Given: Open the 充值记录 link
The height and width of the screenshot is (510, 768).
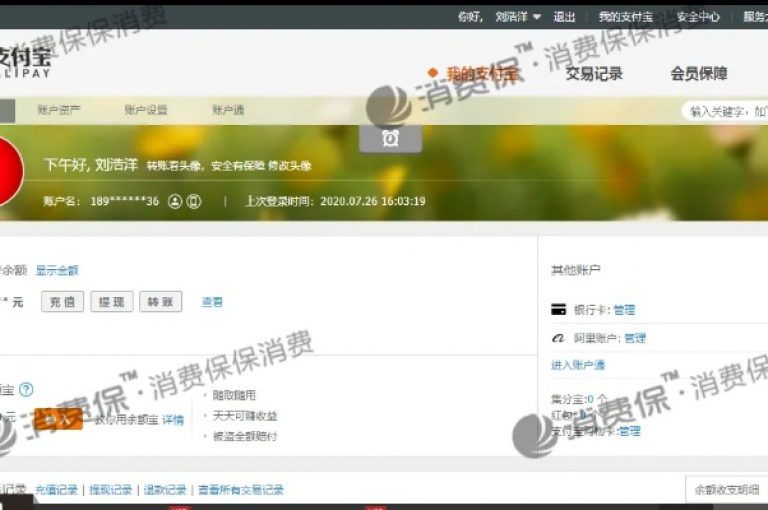Looking at the screenshot, I should (56, 489).
